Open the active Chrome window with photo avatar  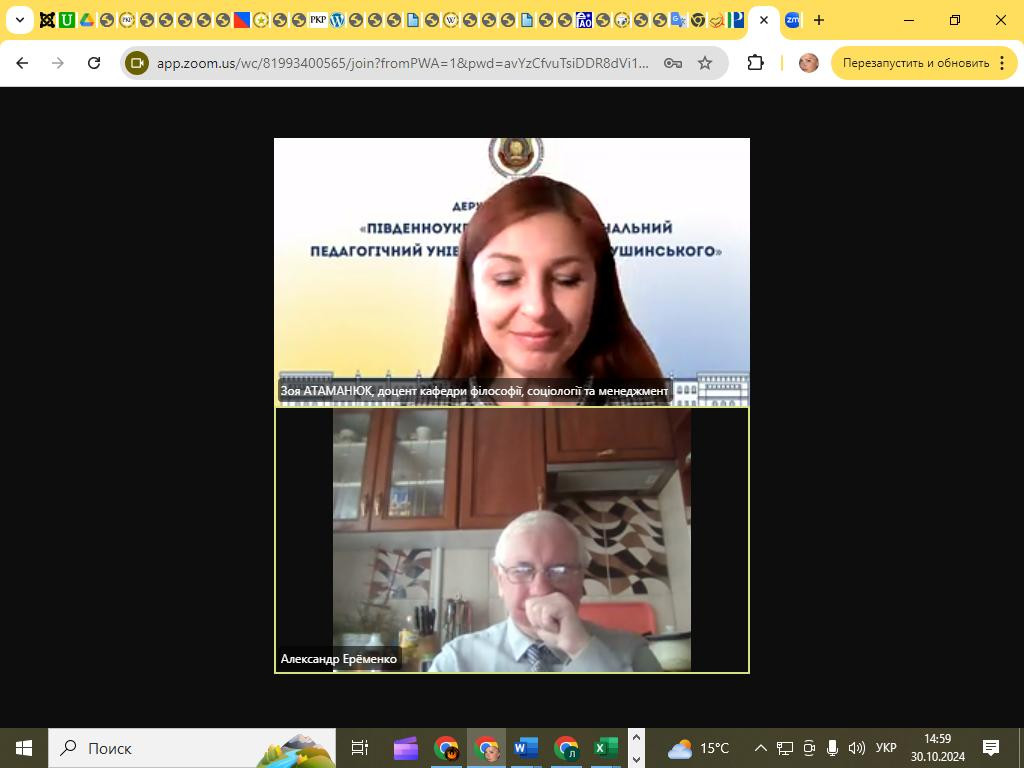tap(487, 748)
